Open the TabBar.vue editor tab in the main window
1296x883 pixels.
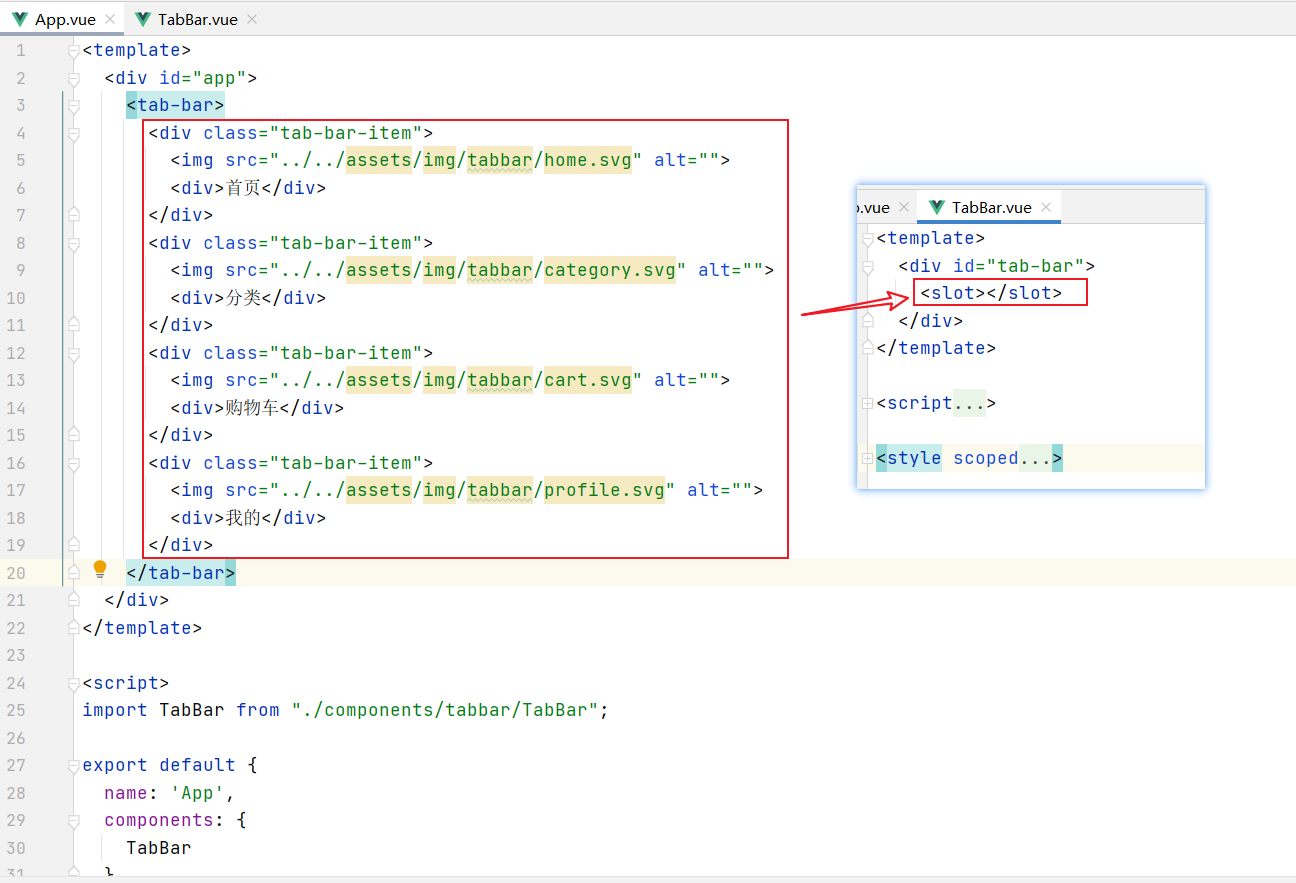click(197, 19)
